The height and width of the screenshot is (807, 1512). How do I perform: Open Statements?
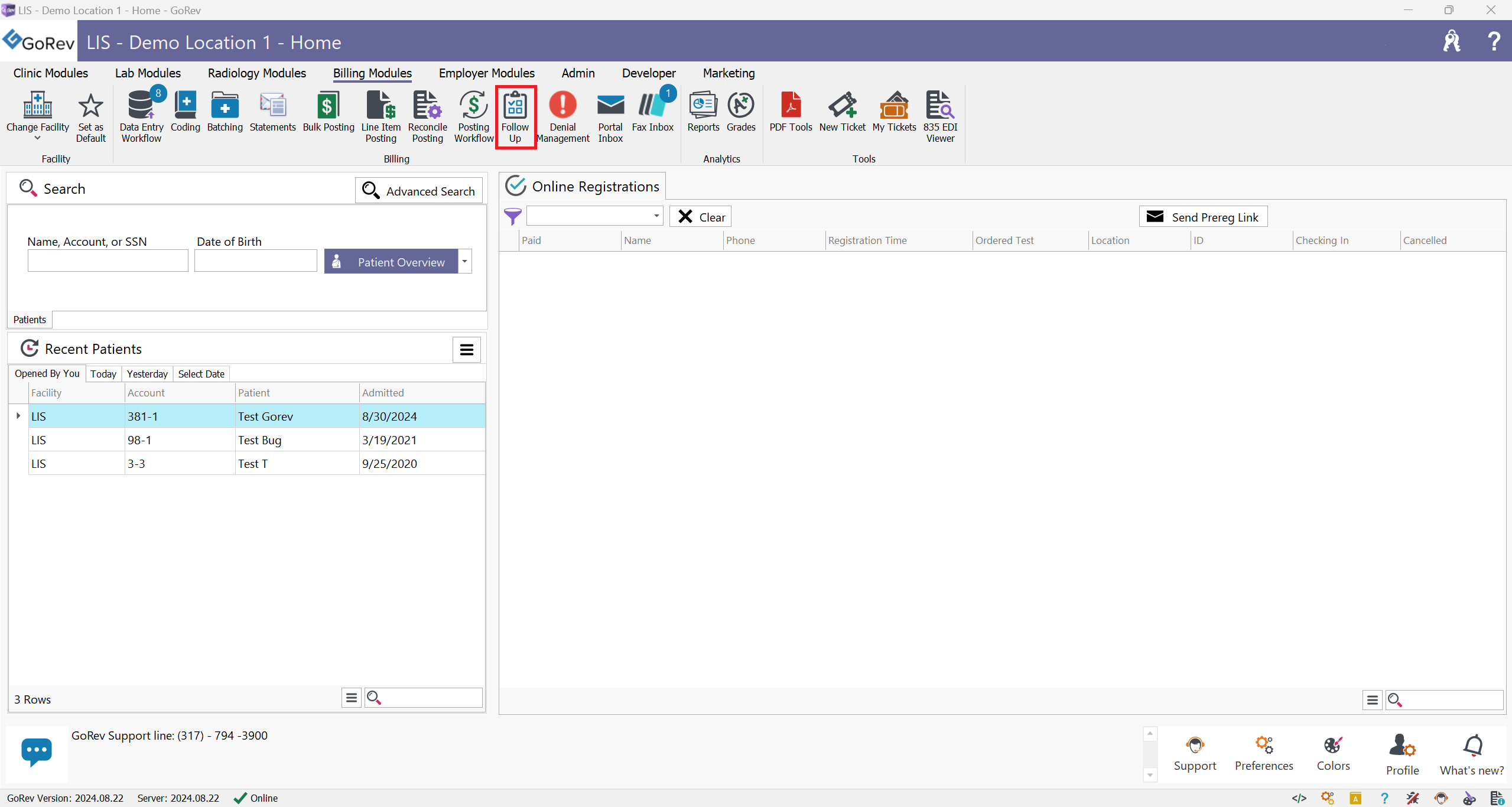tap(272, 112)
